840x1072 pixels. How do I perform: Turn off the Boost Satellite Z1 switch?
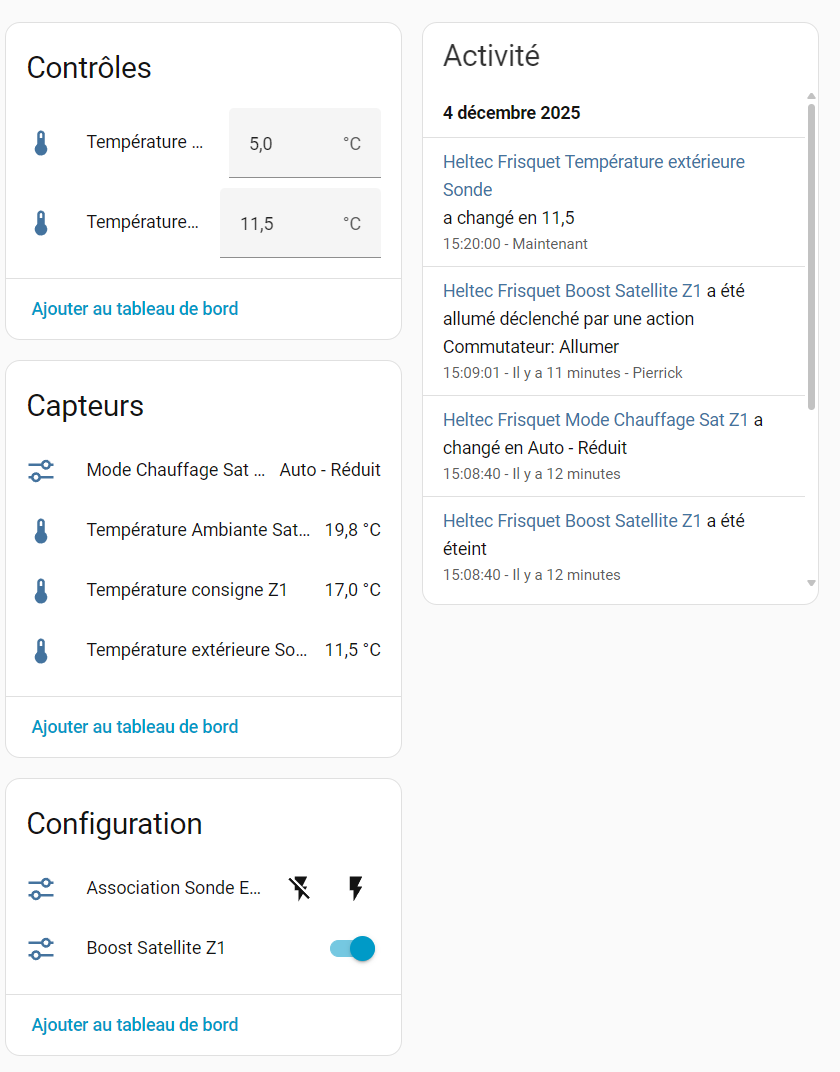click(x=353, y=948)
